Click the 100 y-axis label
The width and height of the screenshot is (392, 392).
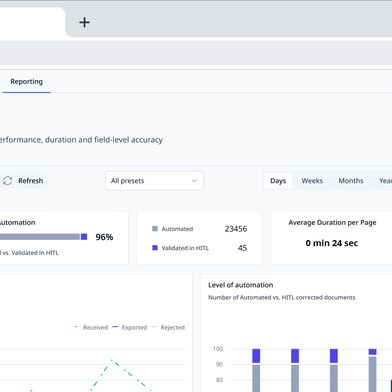[x=218, y=349]
